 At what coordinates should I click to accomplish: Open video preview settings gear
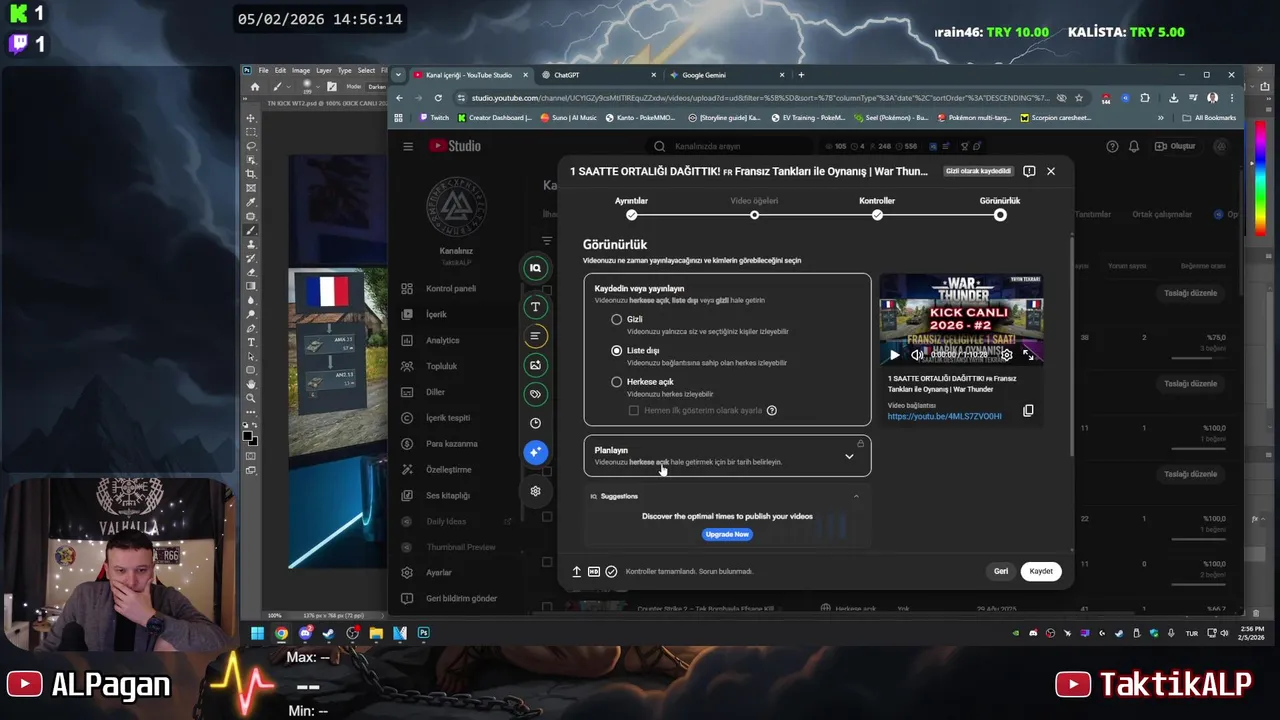click(1007, 355)
